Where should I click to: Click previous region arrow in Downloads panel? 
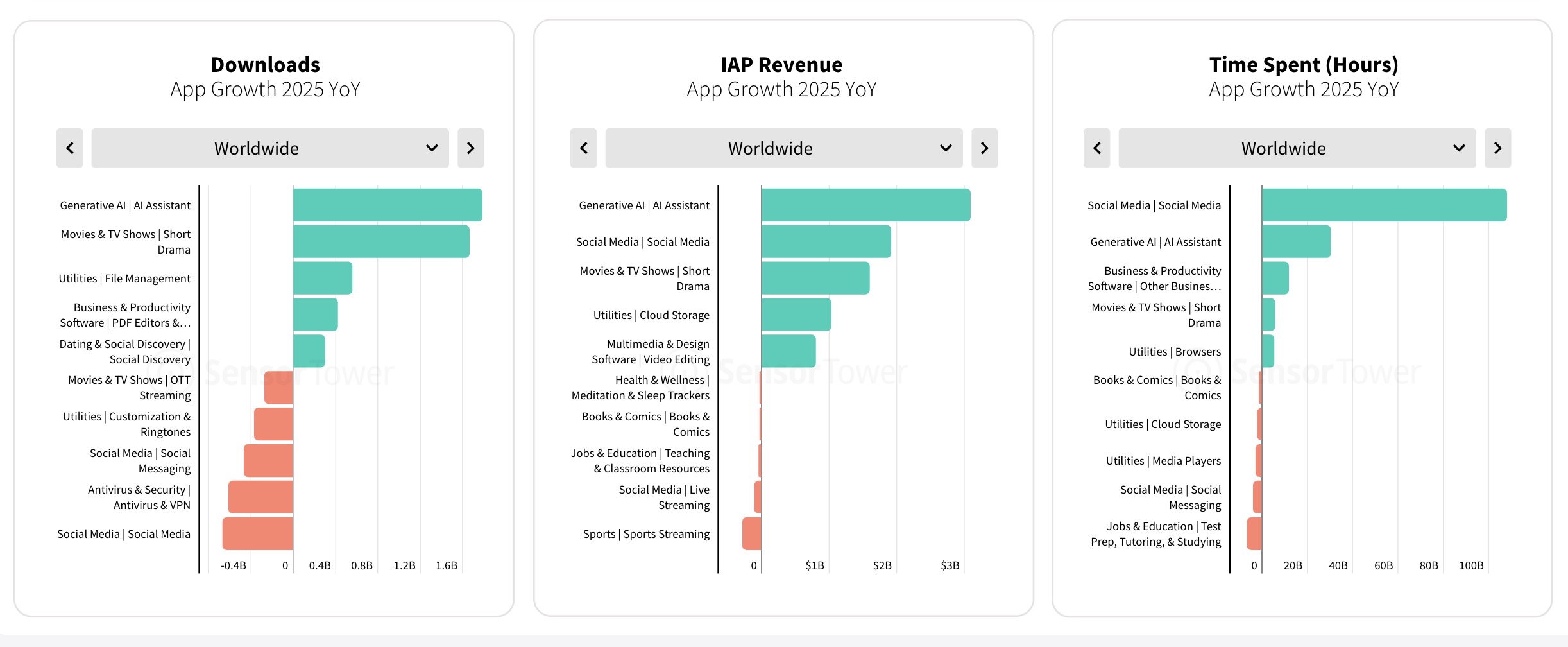pyautogui.click(x=69, y=148)
